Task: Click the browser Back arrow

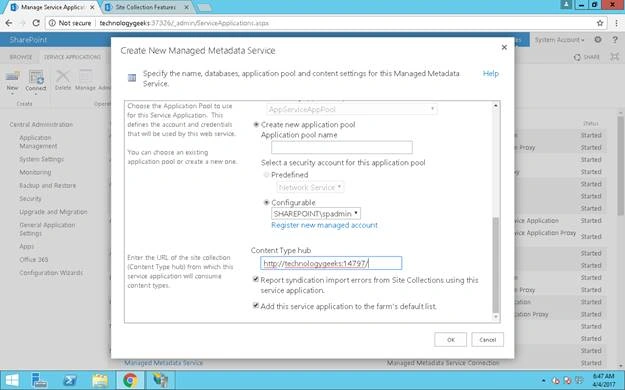Action: point(9,23)
